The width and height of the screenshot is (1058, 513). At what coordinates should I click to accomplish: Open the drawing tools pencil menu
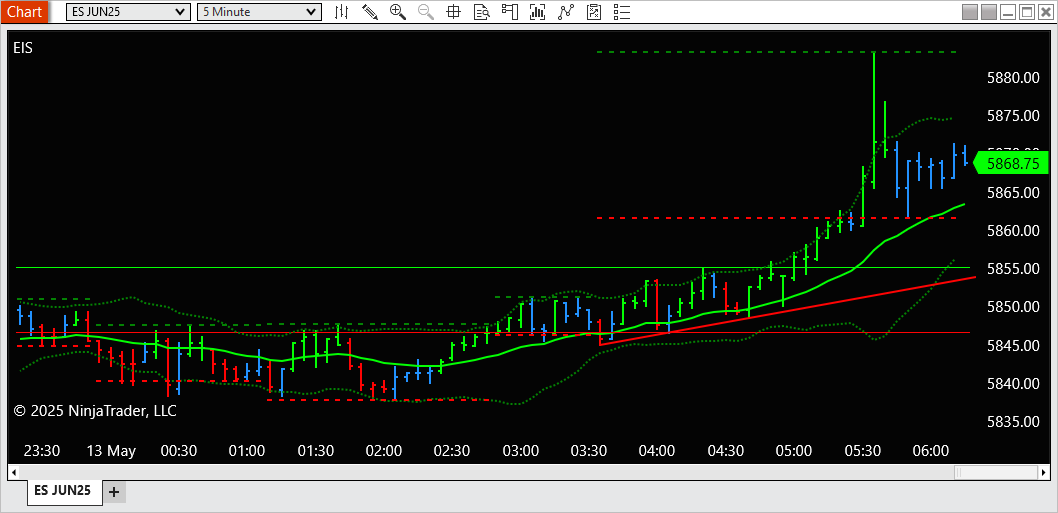[x=370, y=11]
